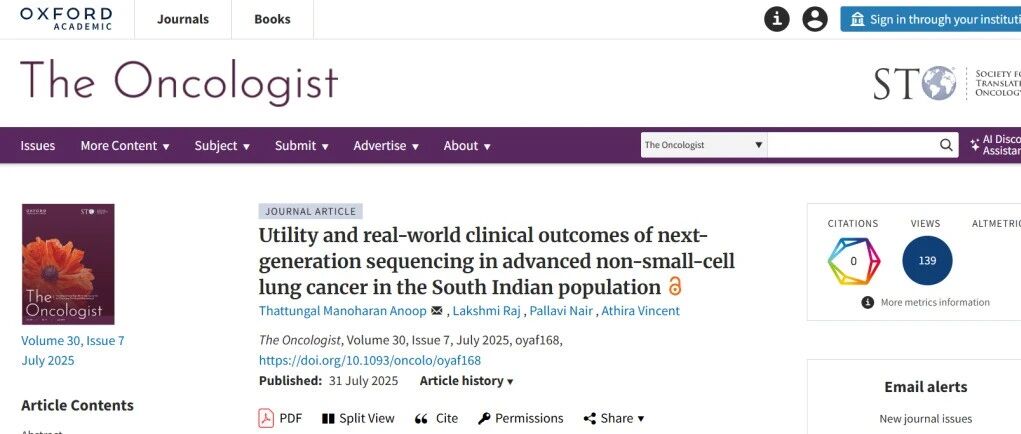The image size is (1021, 434).
Task: Click inside the search text field
Action: click(x=852, y=145)
